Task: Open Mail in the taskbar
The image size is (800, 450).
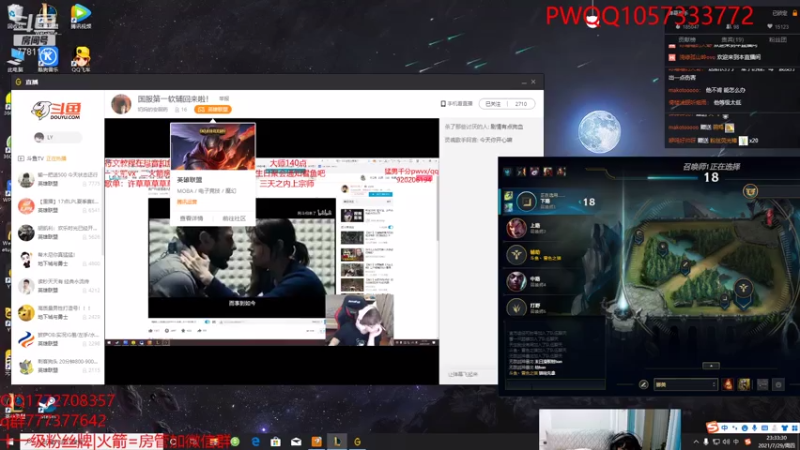Action: click(x=296, y=441)
